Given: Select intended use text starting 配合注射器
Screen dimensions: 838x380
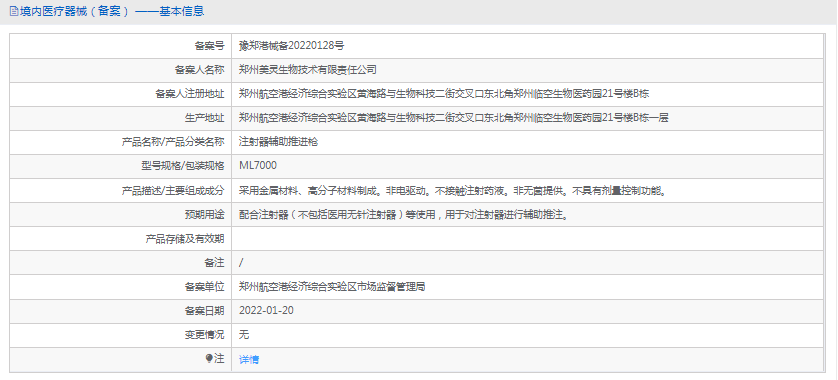Looking at the screenshot, I should 404,215.
